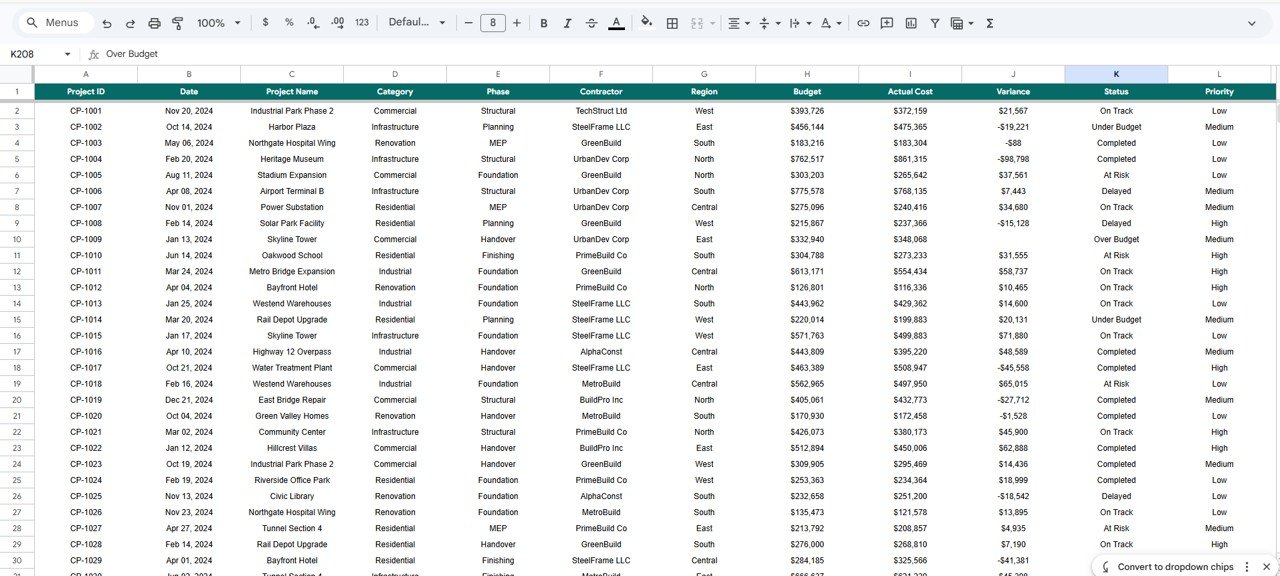Decrease decimal places of selection

tap(312, 22)
